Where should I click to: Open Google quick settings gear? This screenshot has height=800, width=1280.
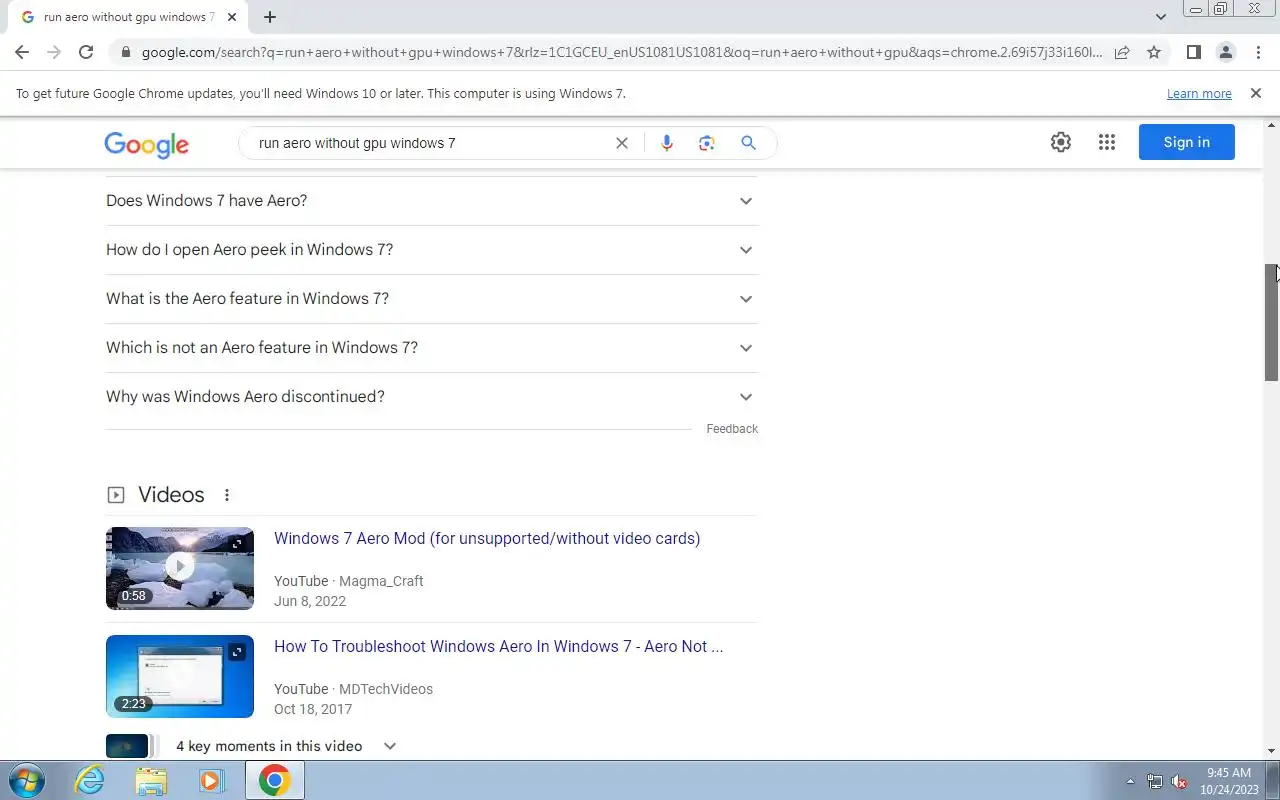(1061, 142)
